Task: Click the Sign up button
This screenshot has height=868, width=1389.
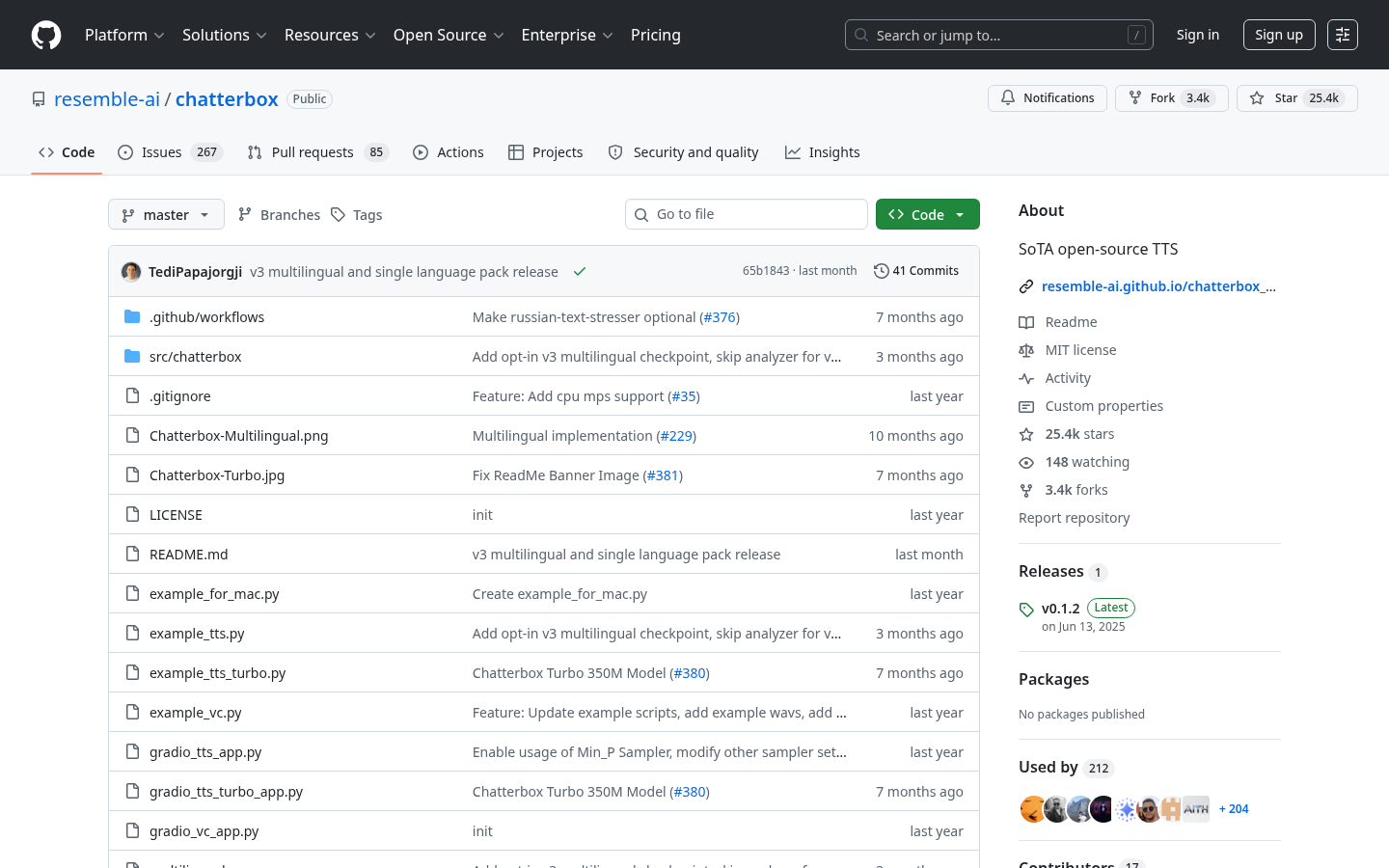Action: tap(1279, 35)
